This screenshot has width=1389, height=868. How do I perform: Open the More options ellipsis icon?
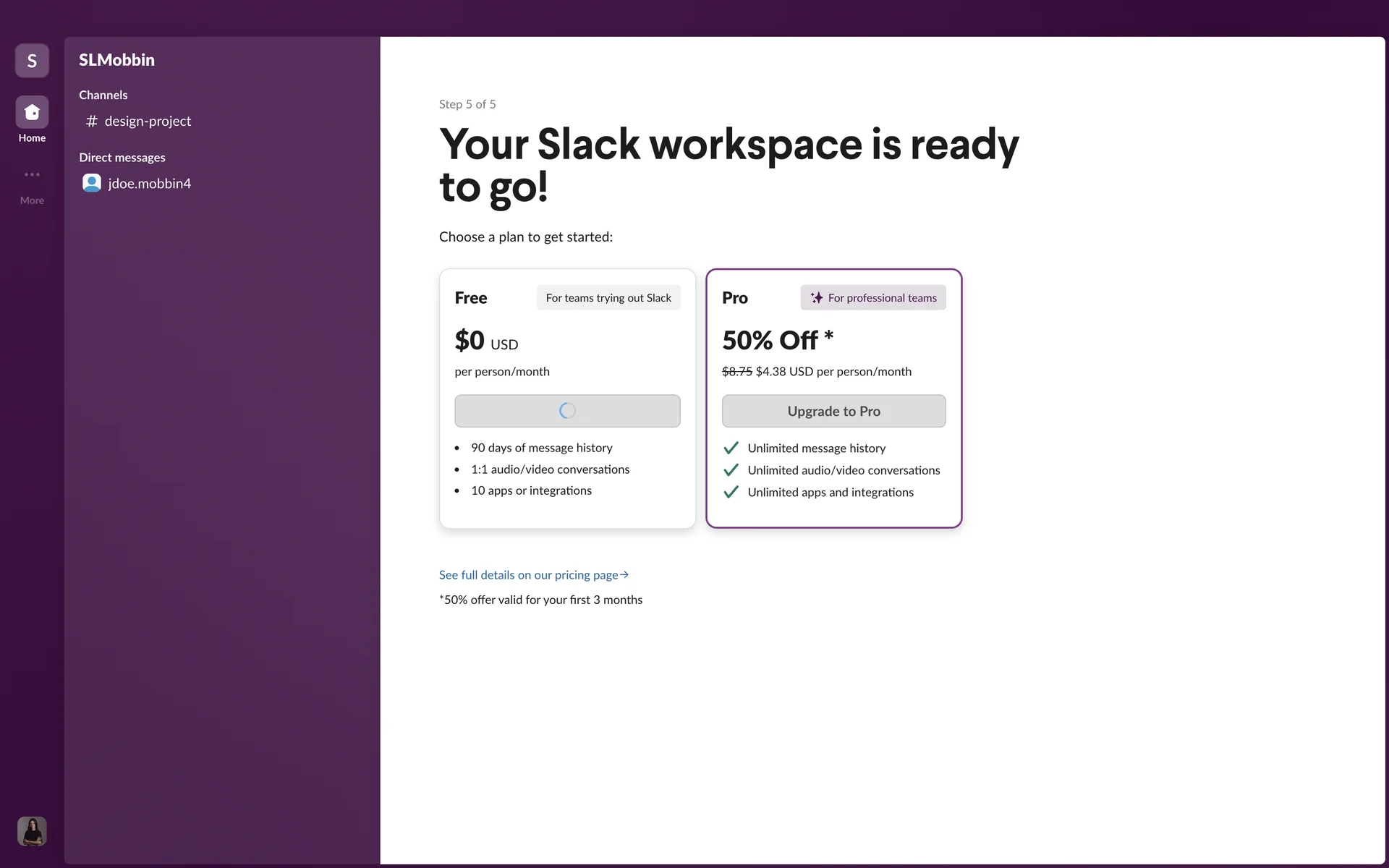32,174
